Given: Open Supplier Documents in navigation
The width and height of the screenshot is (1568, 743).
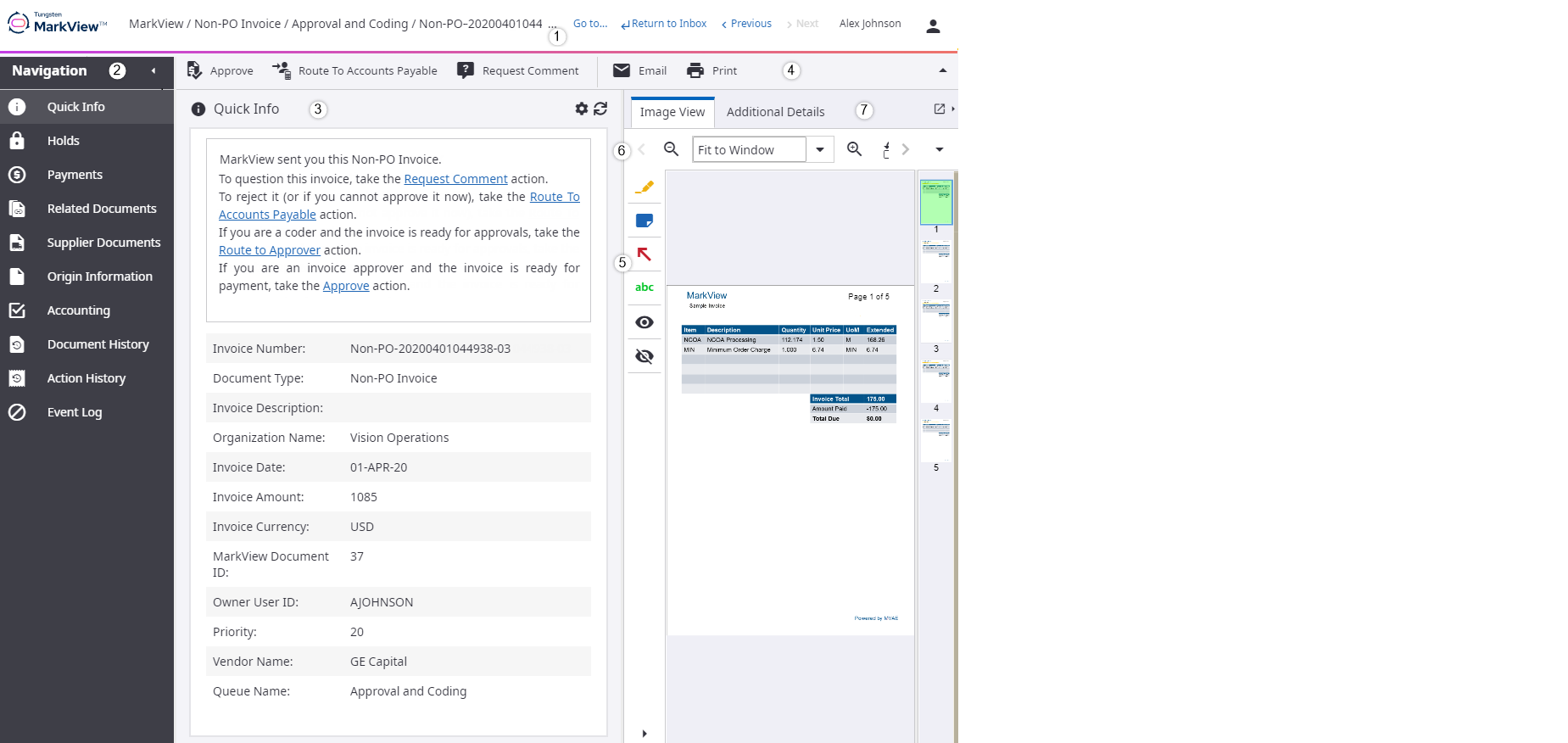Looking at the screenshot, I should click(x=86, y=243).
